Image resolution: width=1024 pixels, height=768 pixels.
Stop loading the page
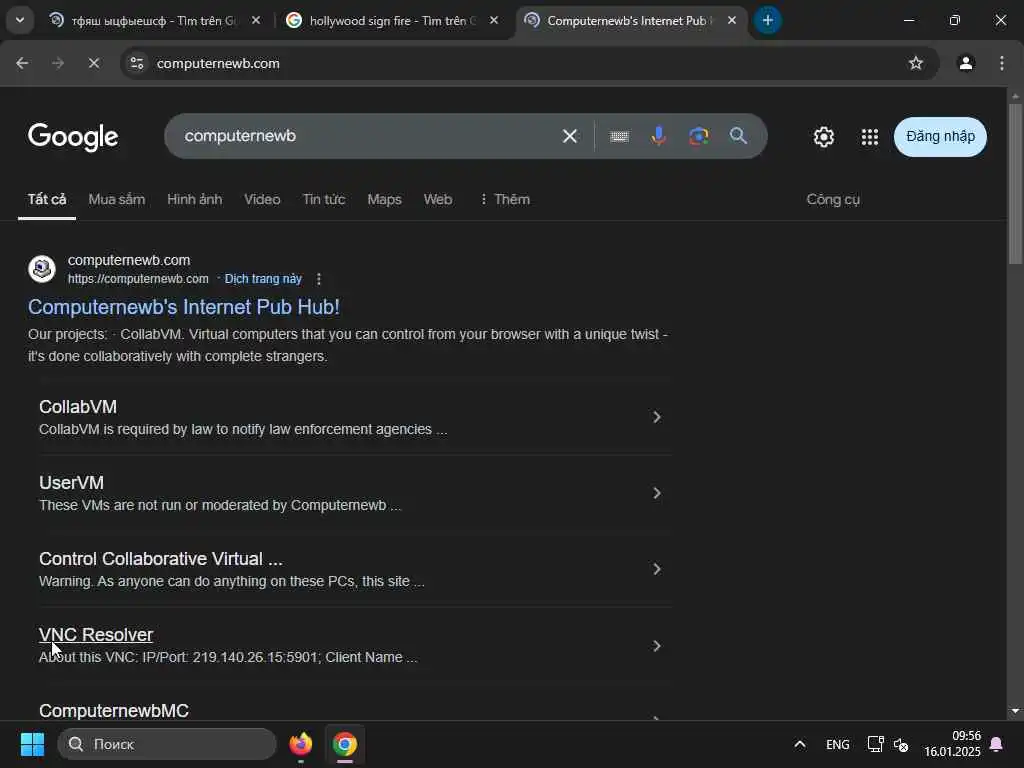pyautogui.click(x=93, y=63)
